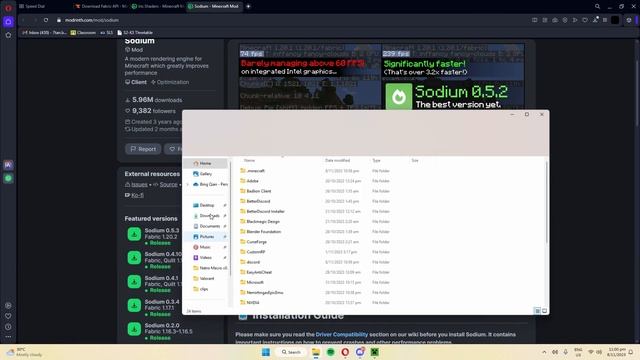
Task: Show hidden system tray icons
Action: (x=544, y=352)
